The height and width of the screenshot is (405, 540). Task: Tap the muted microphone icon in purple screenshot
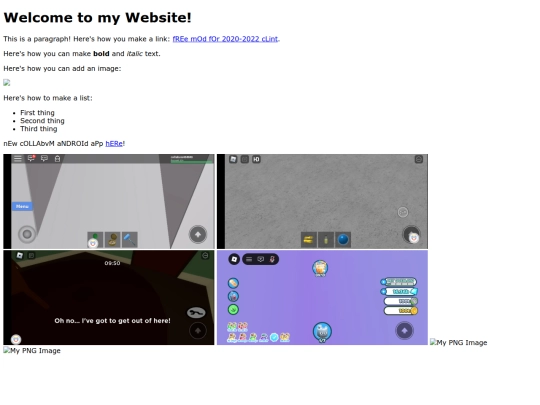(x=272, y=259)
